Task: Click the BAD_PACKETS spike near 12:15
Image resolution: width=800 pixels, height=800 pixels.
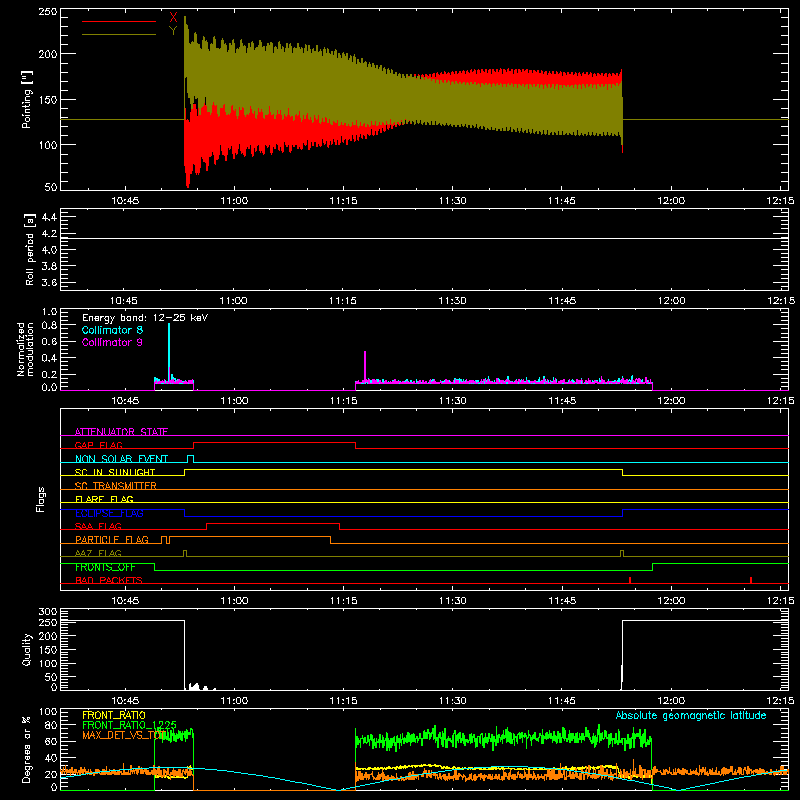Action: pyautogui.click(x=751, y=580)
